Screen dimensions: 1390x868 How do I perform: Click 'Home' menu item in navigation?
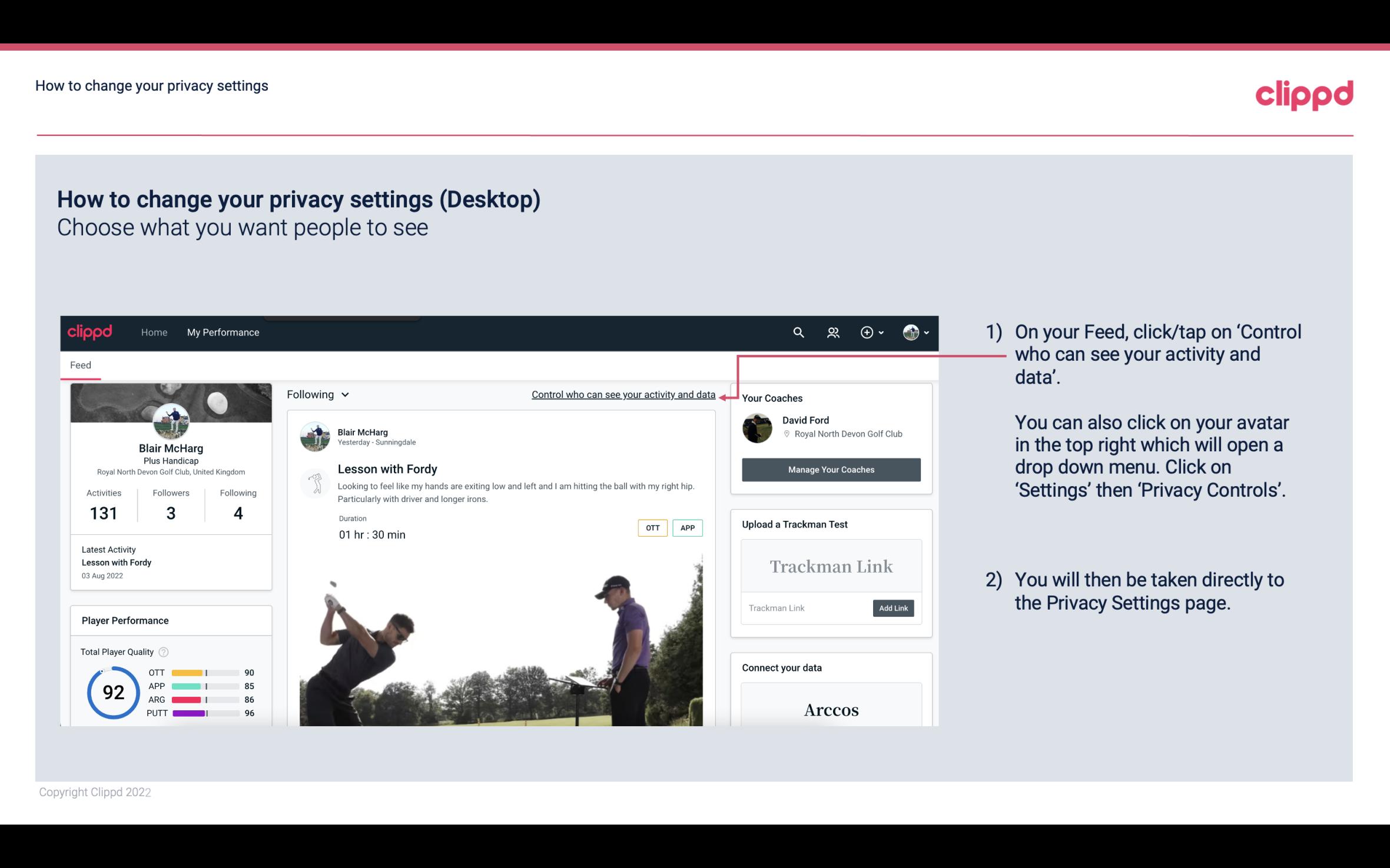click(153, 332)
